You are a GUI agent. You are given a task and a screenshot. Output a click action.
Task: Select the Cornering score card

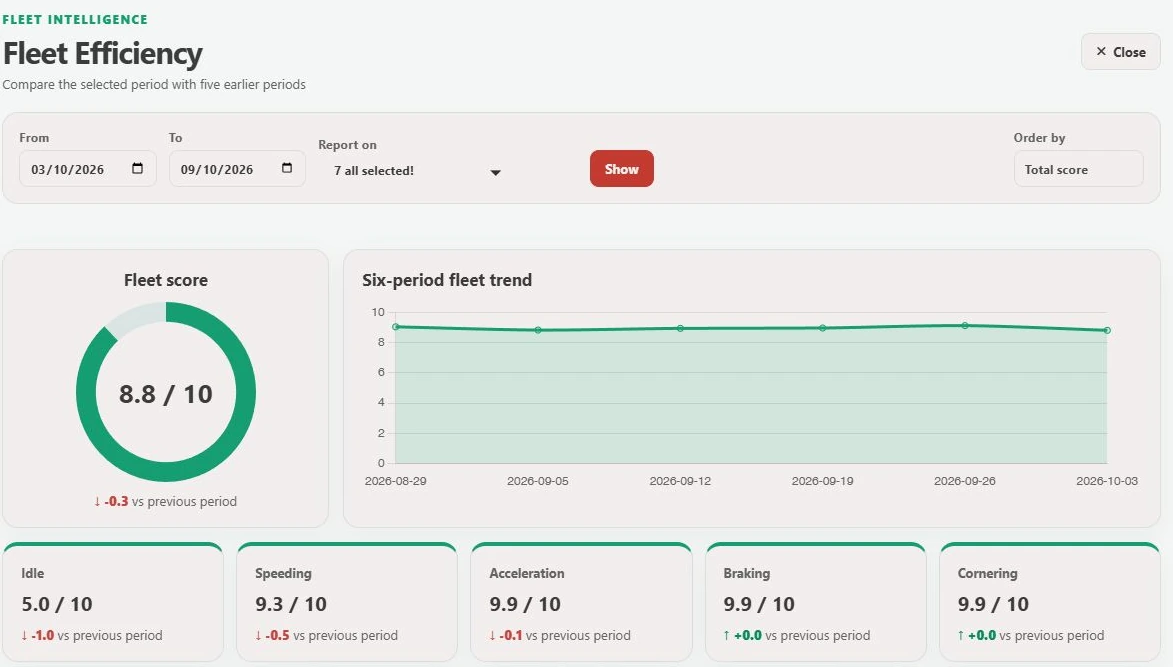(x=1050, y=603)
